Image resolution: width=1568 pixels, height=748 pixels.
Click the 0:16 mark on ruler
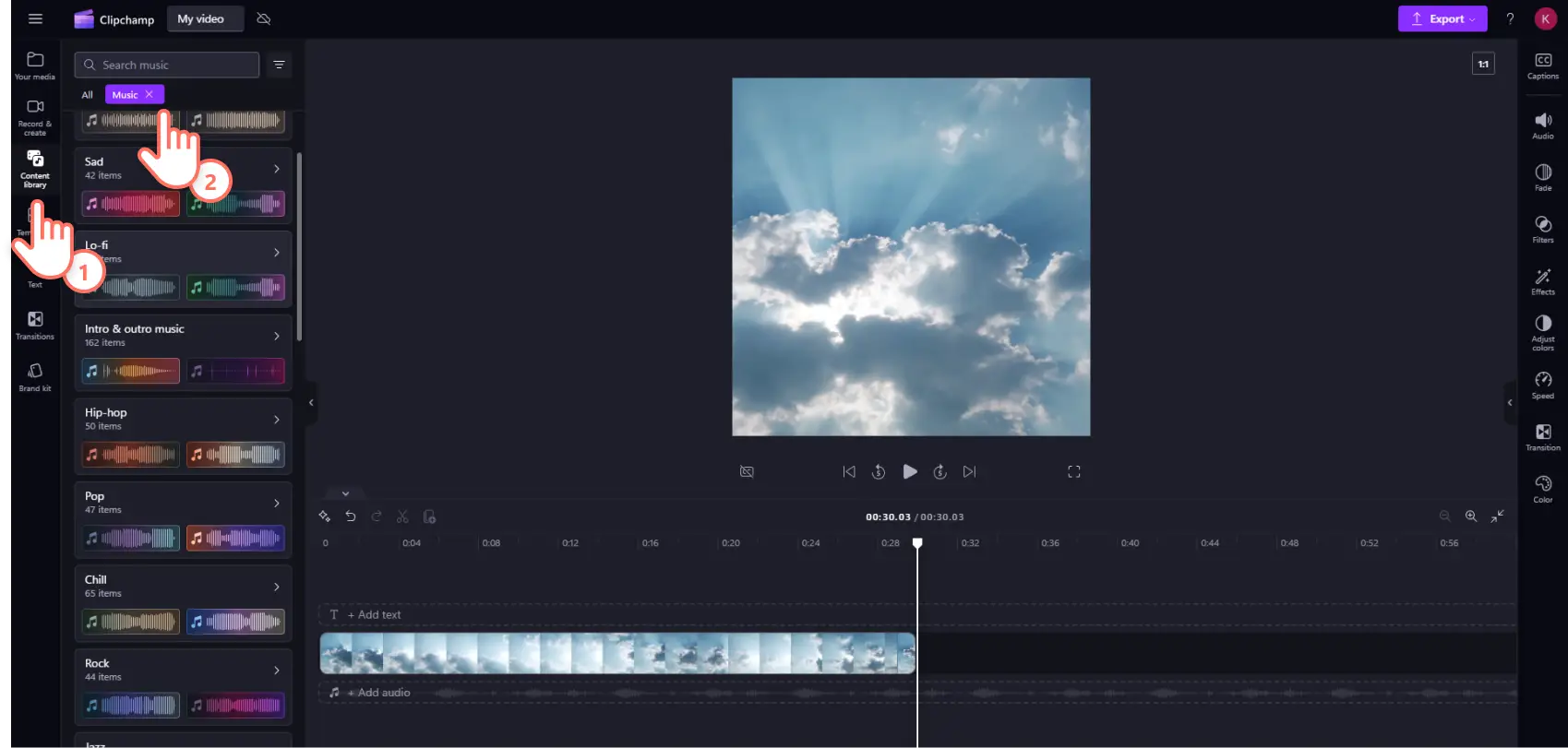click(651, 543)
